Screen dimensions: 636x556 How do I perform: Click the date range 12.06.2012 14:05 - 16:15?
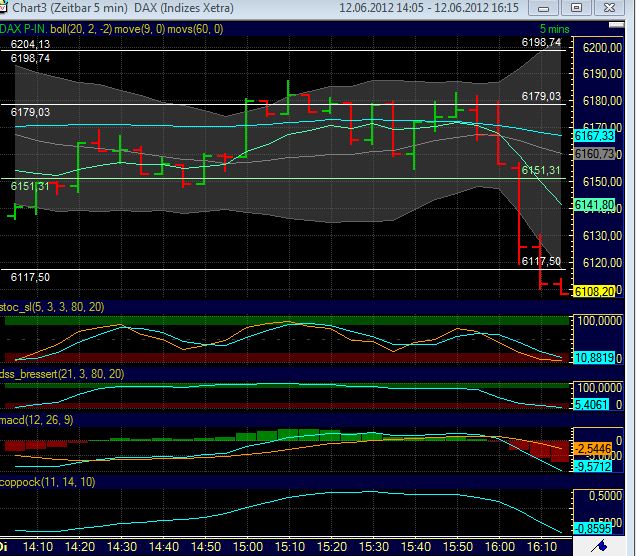(x=429, y=8)
